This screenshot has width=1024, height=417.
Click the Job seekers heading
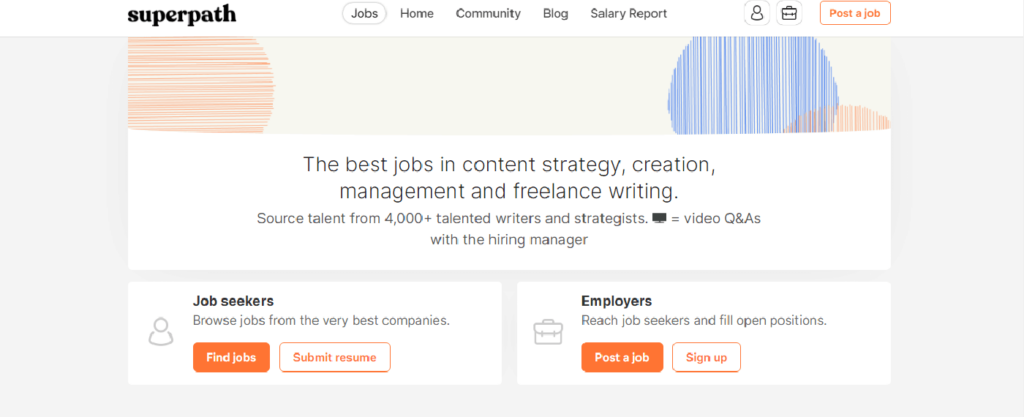233,301
